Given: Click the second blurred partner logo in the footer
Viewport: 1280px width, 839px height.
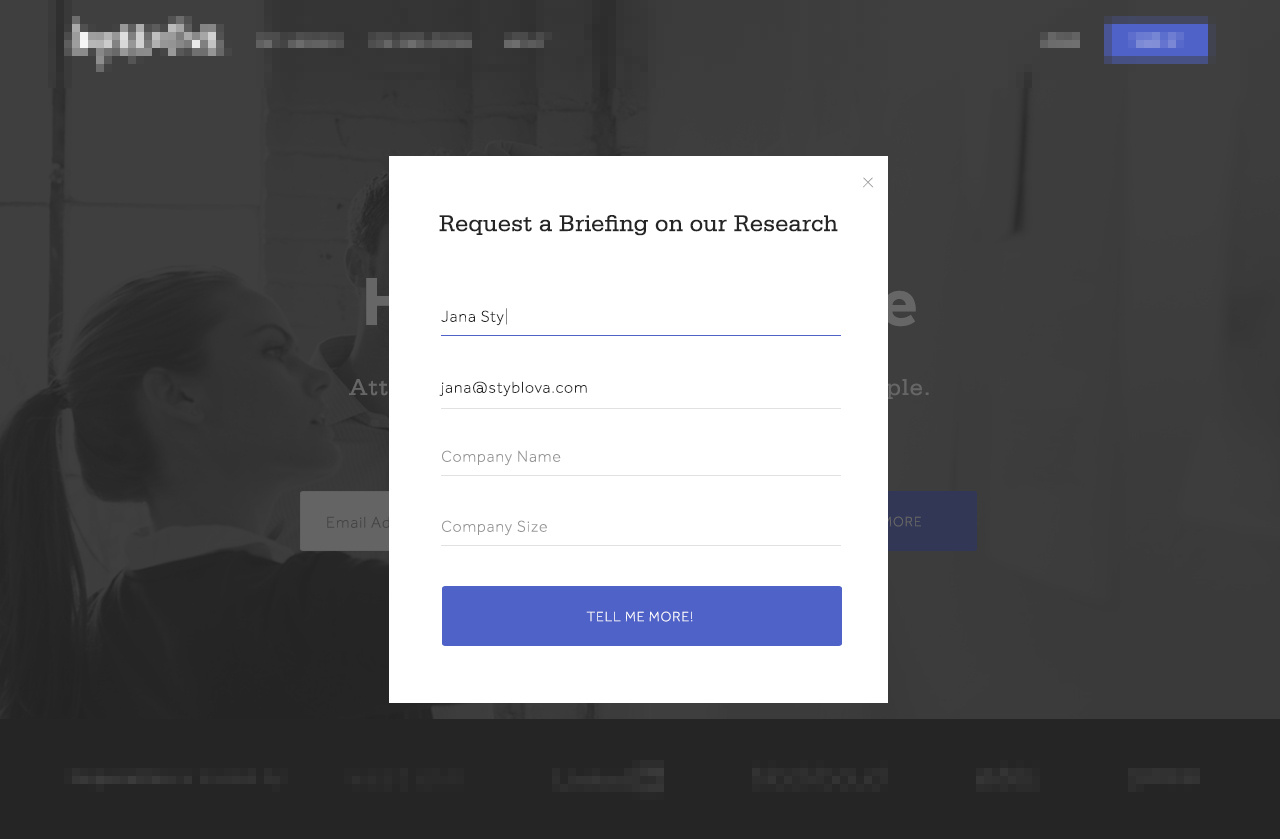Looking at the screenshot, I should [608, 778].
